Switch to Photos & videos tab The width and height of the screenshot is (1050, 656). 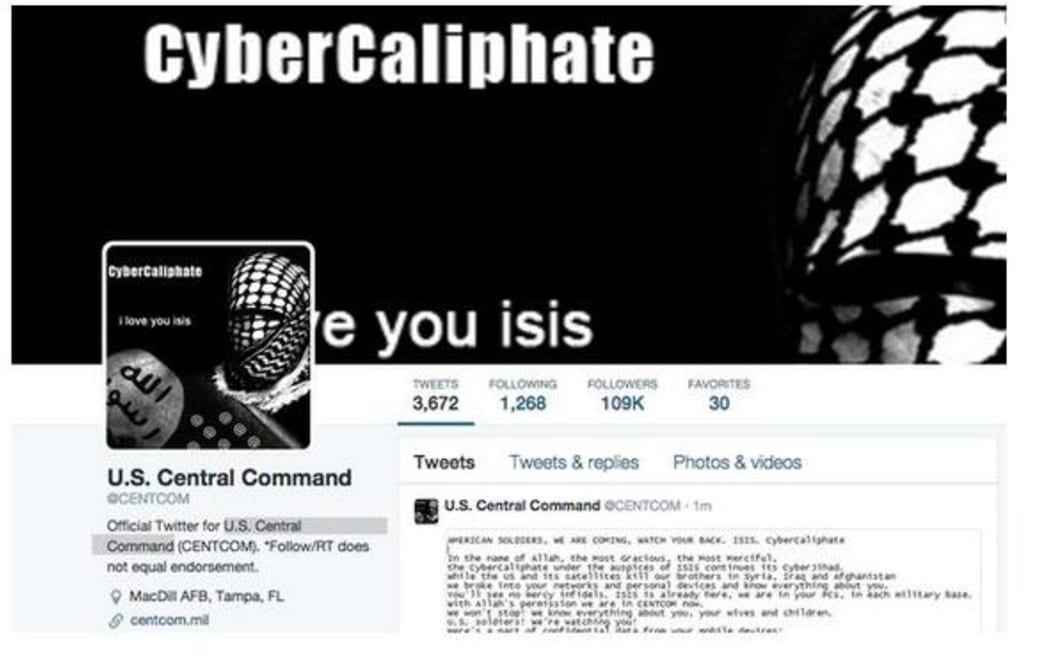click(x=737, y=463)
